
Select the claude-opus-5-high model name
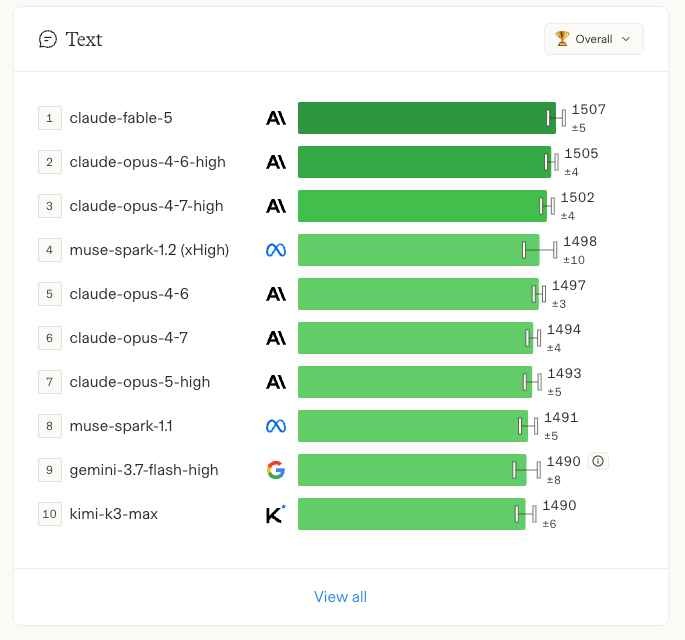[140, 382]
